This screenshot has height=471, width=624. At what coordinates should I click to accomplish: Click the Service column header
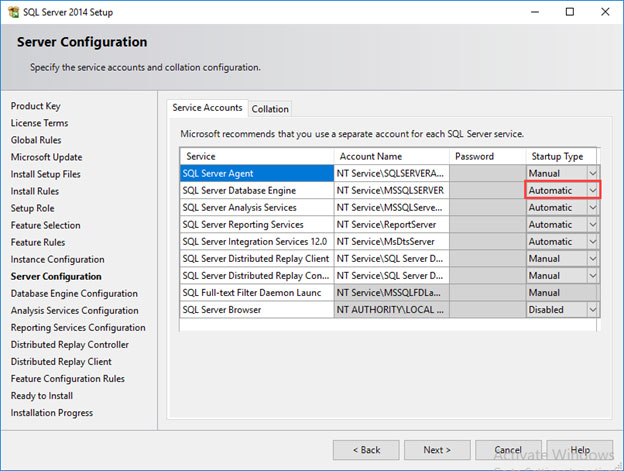pyautogui.click(x=257, y=156)
